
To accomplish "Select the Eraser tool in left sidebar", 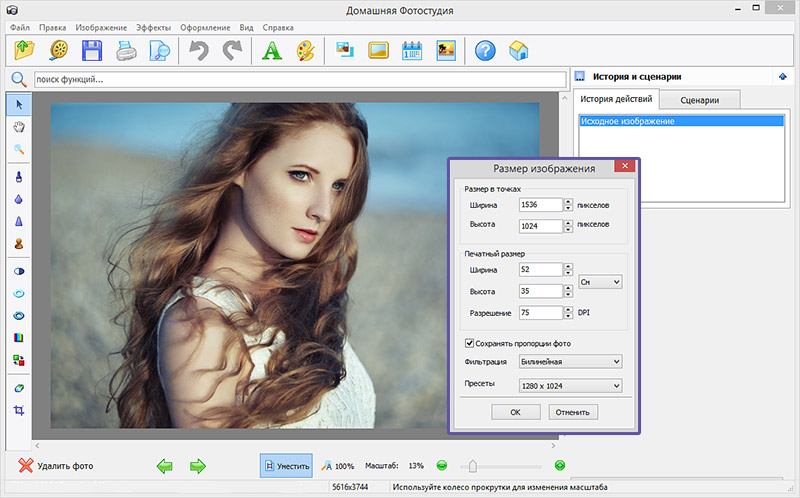I will [19, 388].
